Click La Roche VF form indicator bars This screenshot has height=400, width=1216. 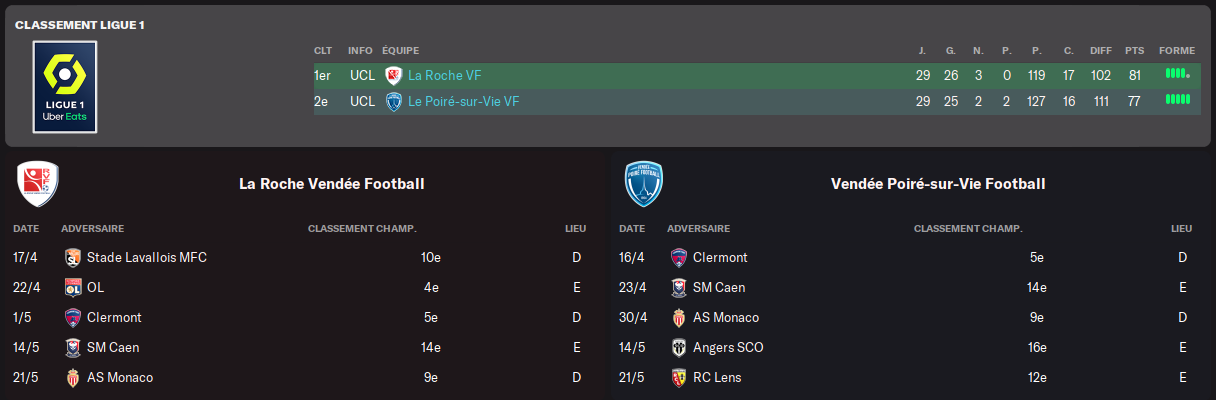tap(1177, 74)
